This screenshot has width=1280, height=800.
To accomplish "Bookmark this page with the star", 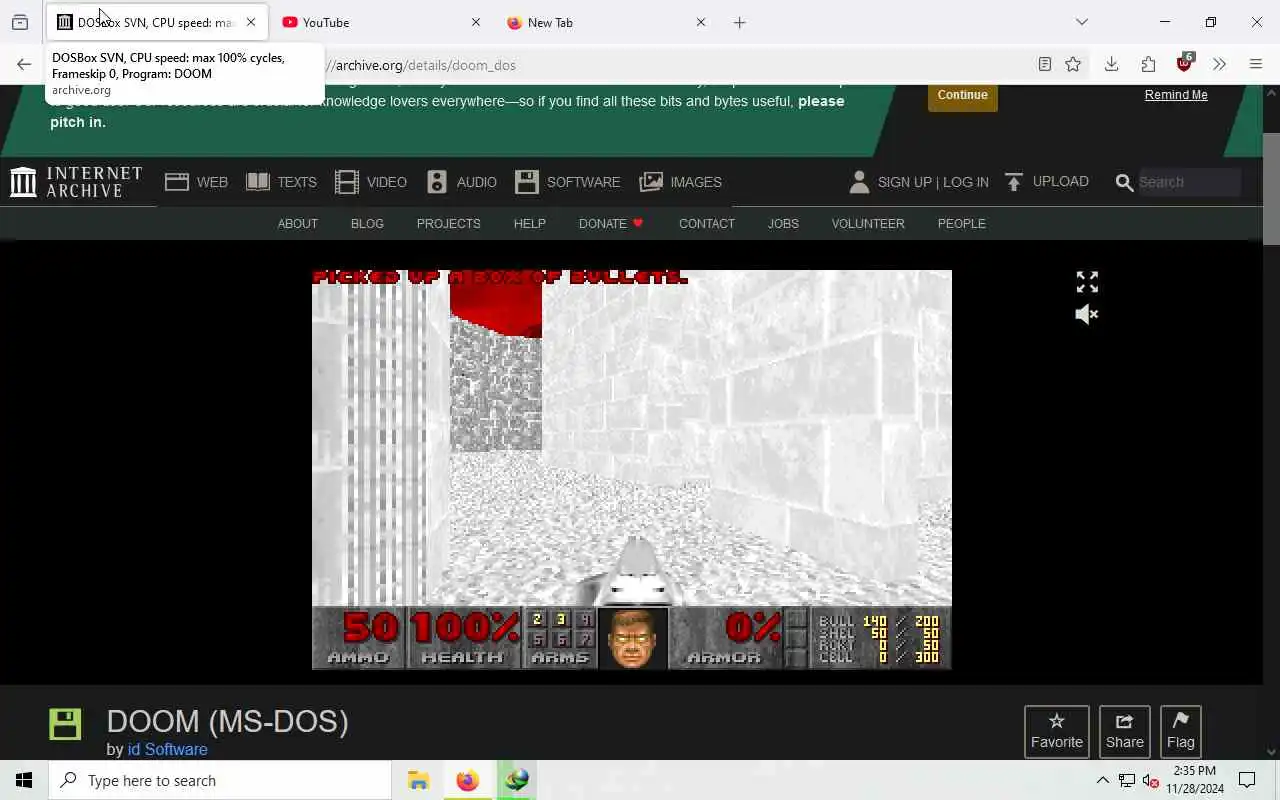I will 1073,65.
